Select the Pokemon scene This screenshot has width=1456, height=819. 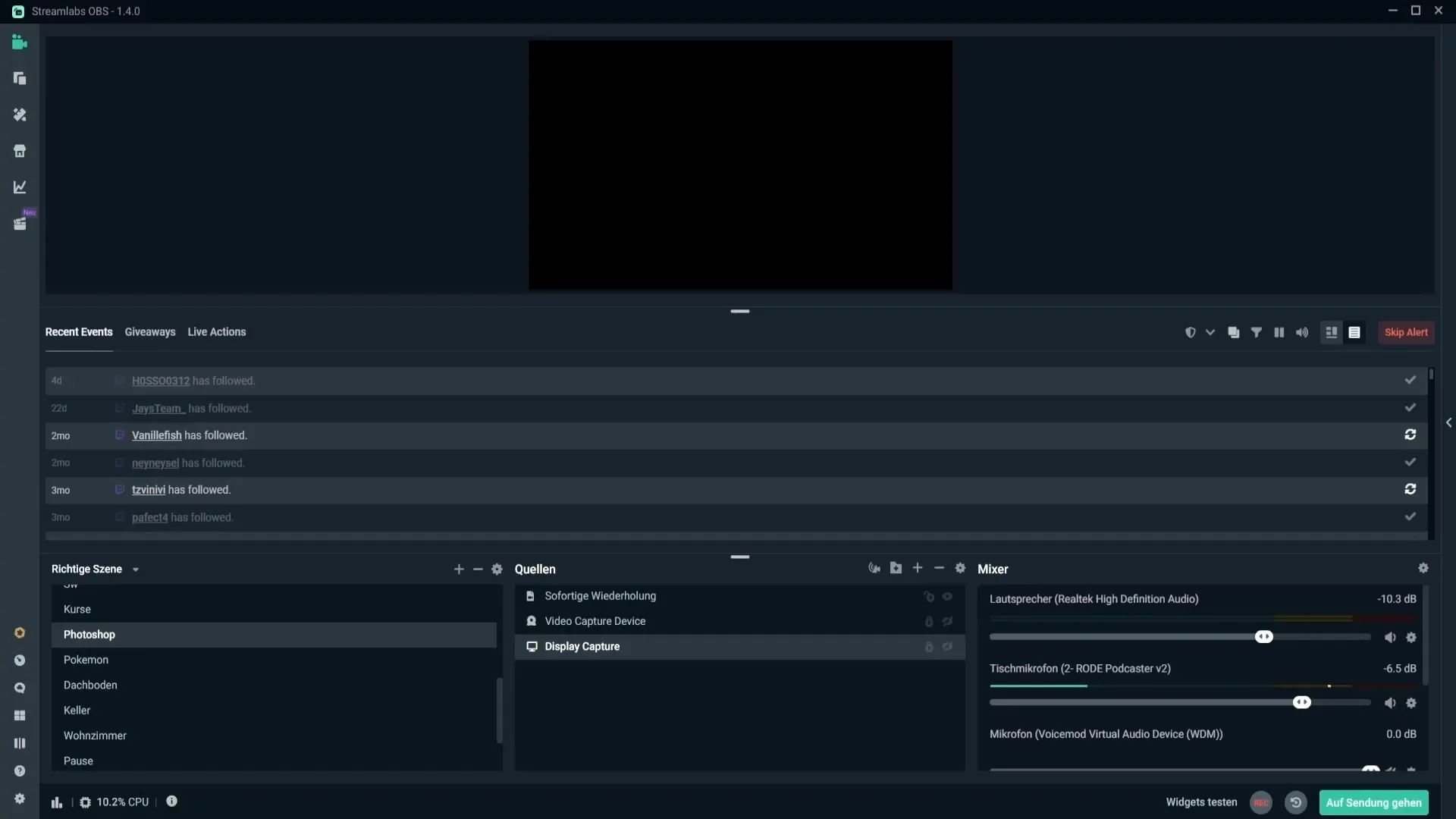(x=274, y=661)
